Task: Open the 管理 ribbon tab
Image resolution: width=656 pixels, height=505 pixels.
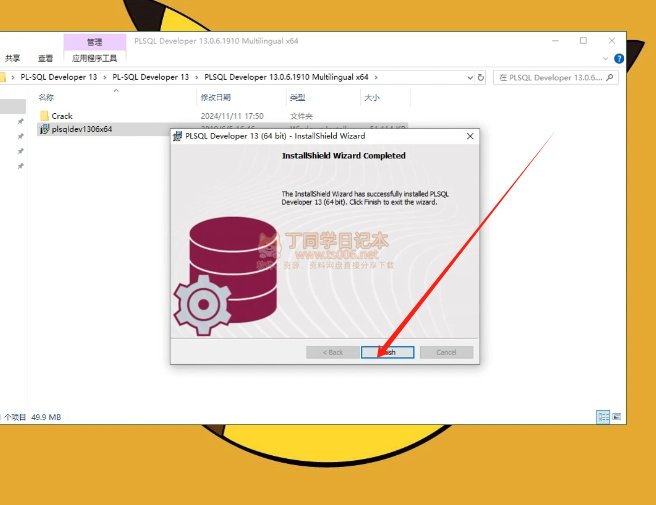Action: (x=95, y=42)
